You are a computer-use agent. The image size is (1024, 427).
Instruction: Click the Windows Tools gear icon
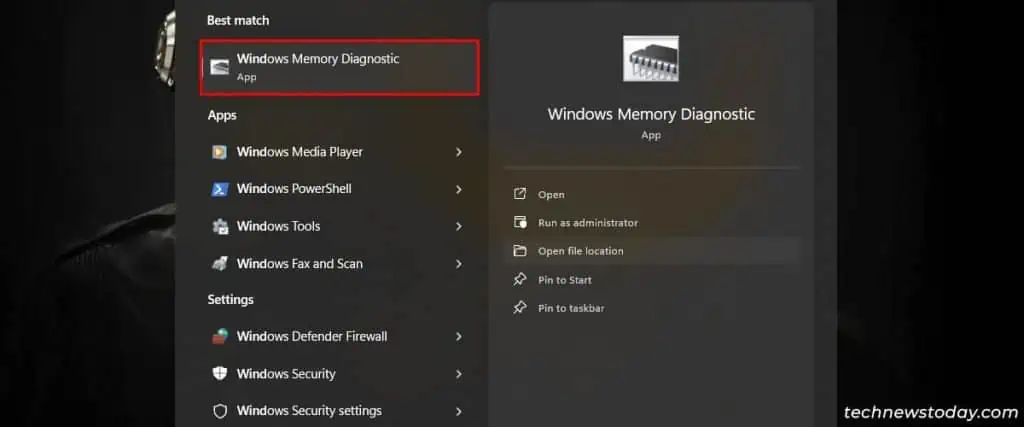[x=220, y=227]
